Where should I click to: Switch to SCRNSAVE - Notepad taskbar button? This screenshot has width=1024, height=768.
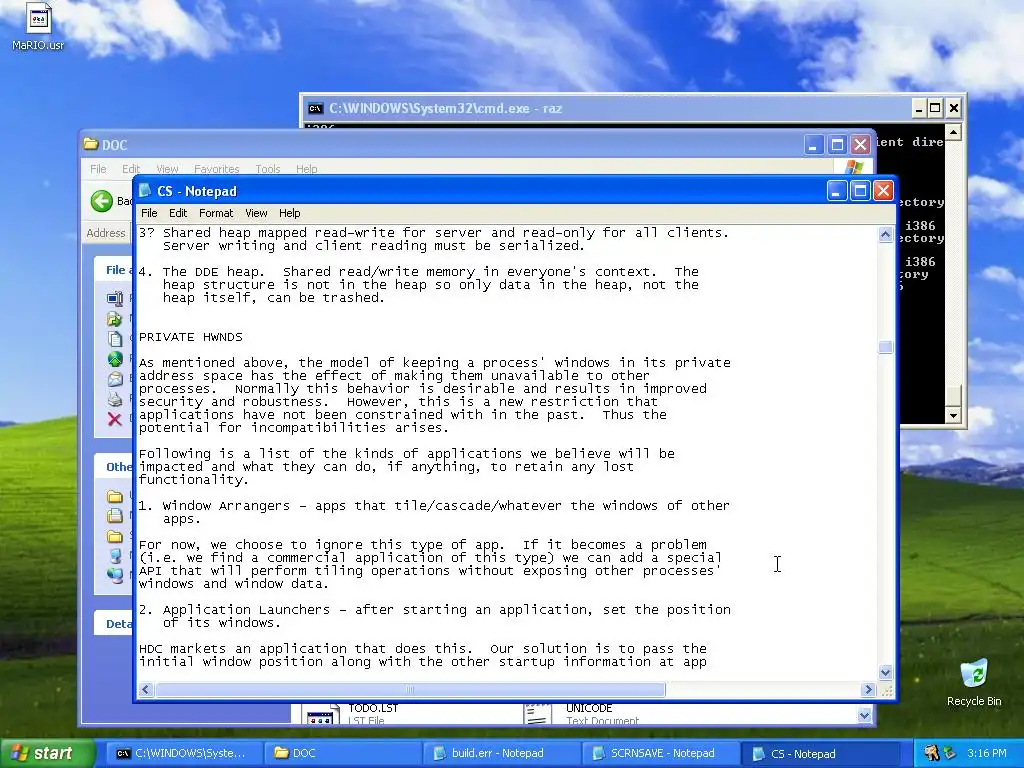coord(661,753)
